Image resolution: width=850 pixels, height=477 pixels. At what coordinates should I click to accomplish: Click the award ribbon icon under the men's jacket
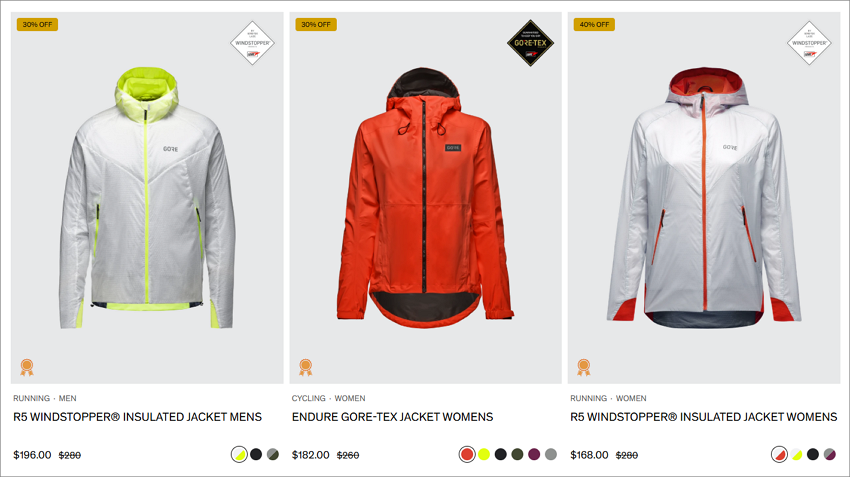(27, 368)
